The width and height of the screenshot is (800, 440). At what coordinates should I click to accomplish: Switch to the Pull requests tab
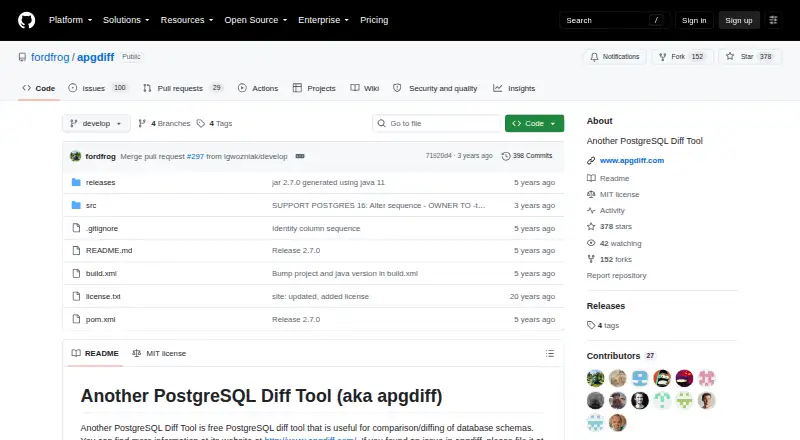coord(183,88)
